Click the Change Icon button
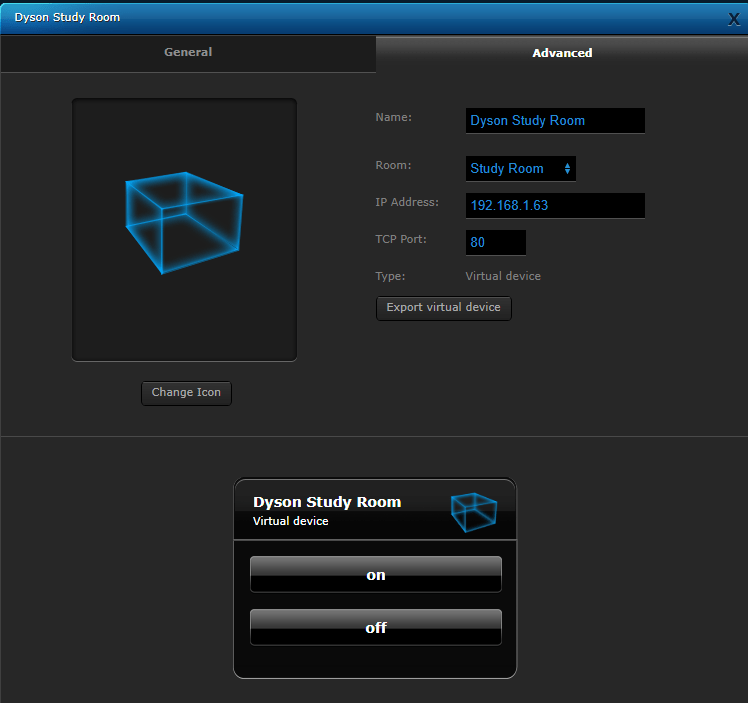 186,393
